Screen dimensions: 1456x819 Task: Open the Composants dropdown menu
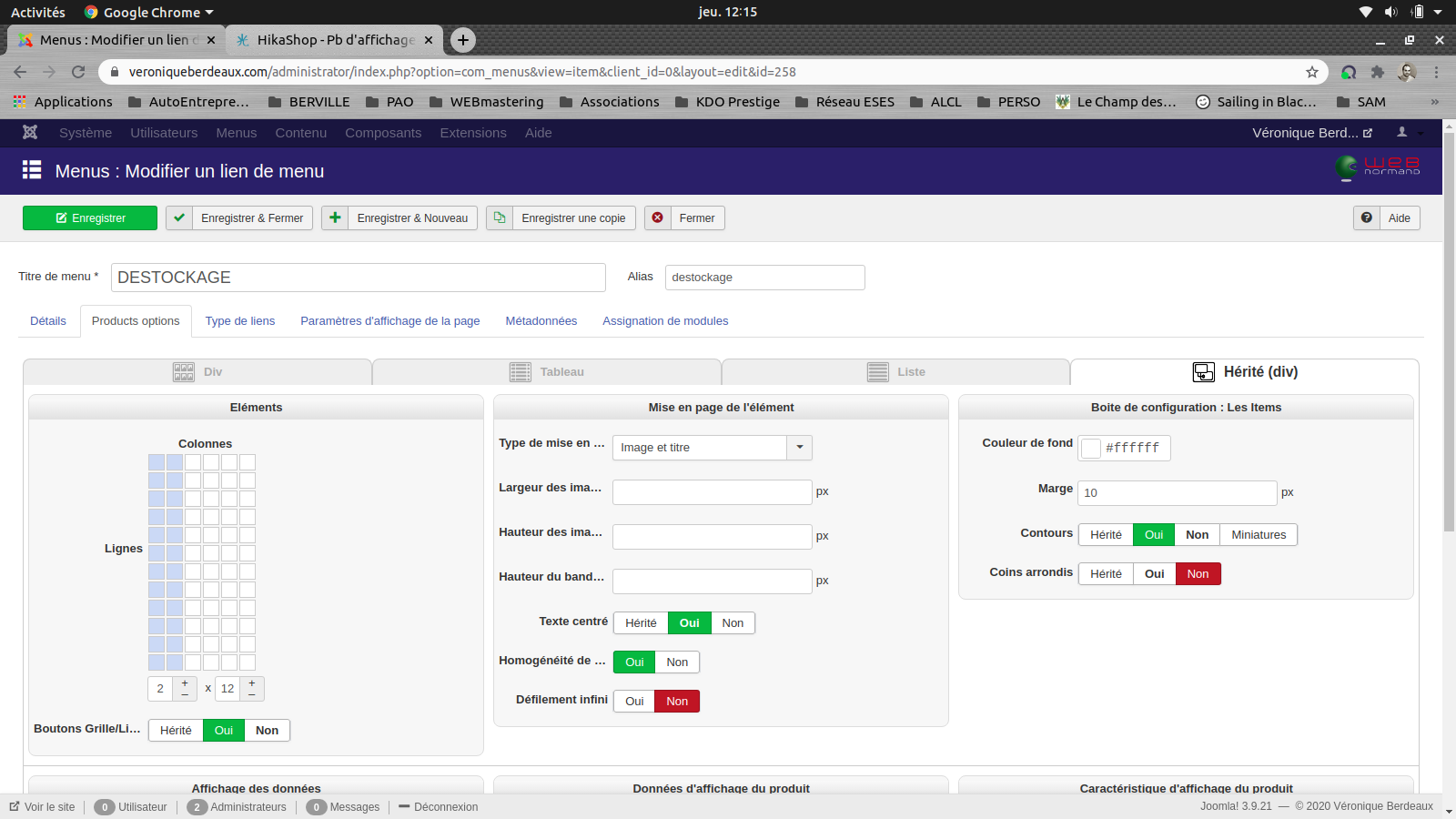[x=383, y=133]
